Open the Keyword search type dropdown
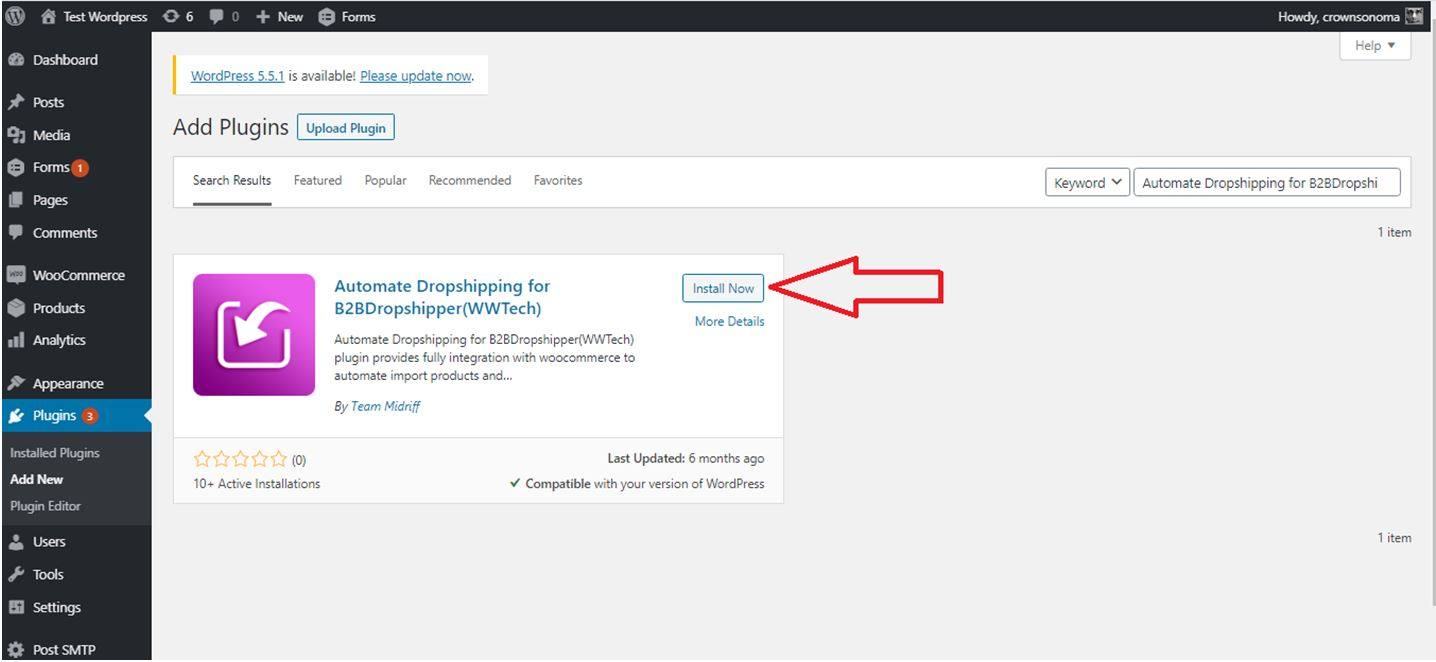 click(x=1087, y=183)
